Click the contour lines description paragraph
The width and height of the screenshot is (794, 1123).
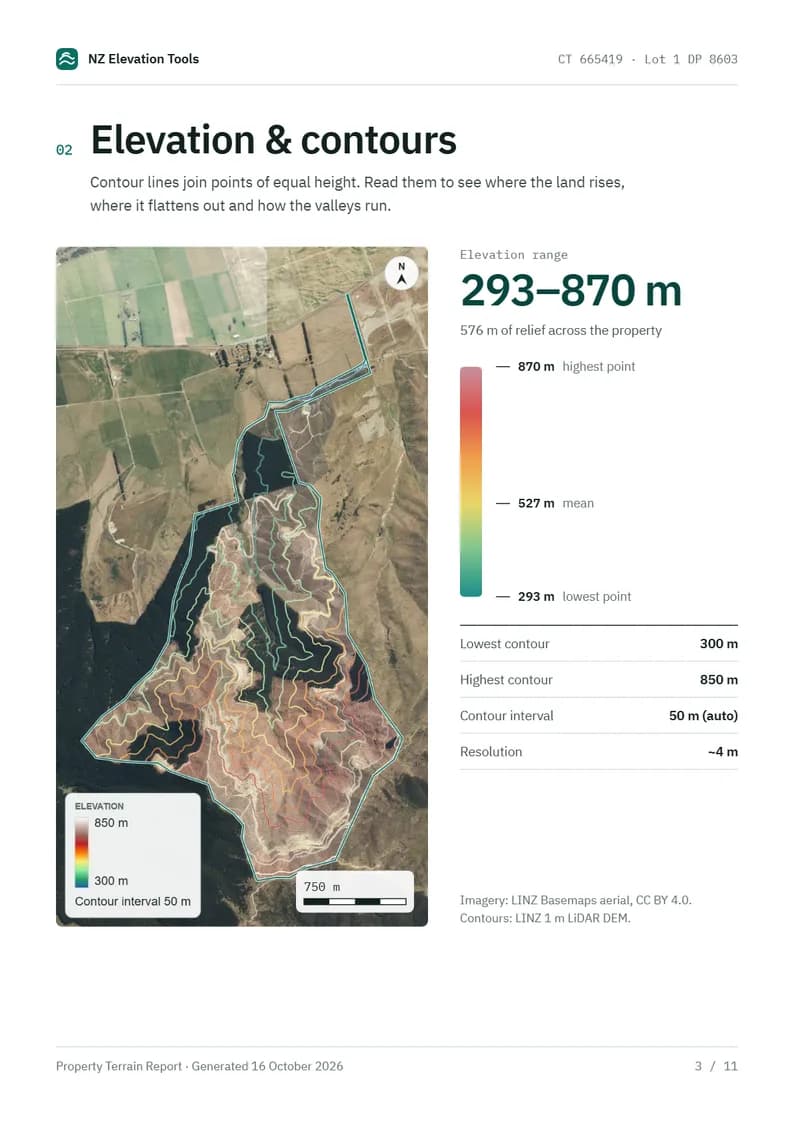pos(357,194)
